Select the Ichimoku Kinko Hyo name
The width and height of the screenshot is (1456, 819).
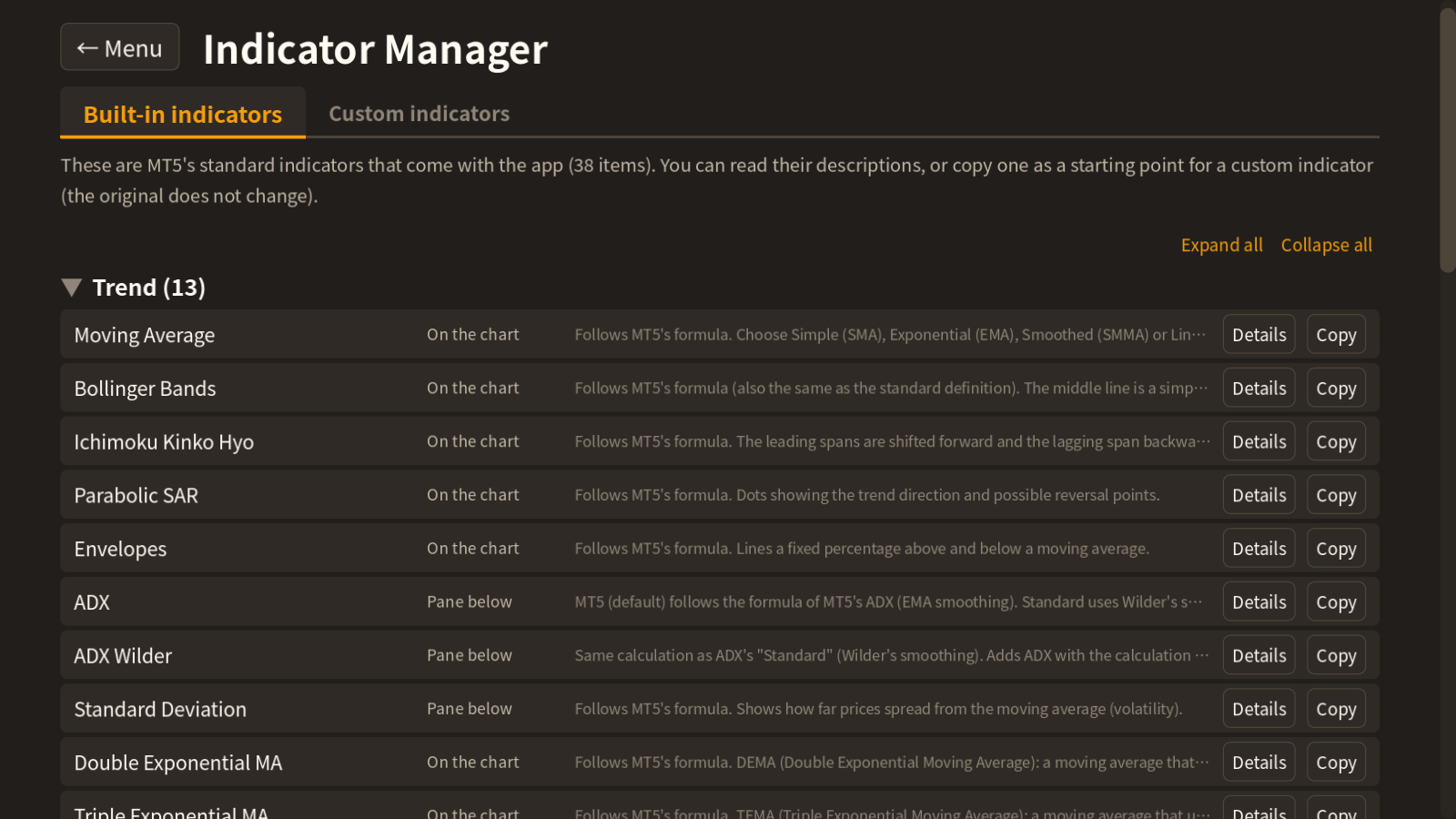pos(164,442)
